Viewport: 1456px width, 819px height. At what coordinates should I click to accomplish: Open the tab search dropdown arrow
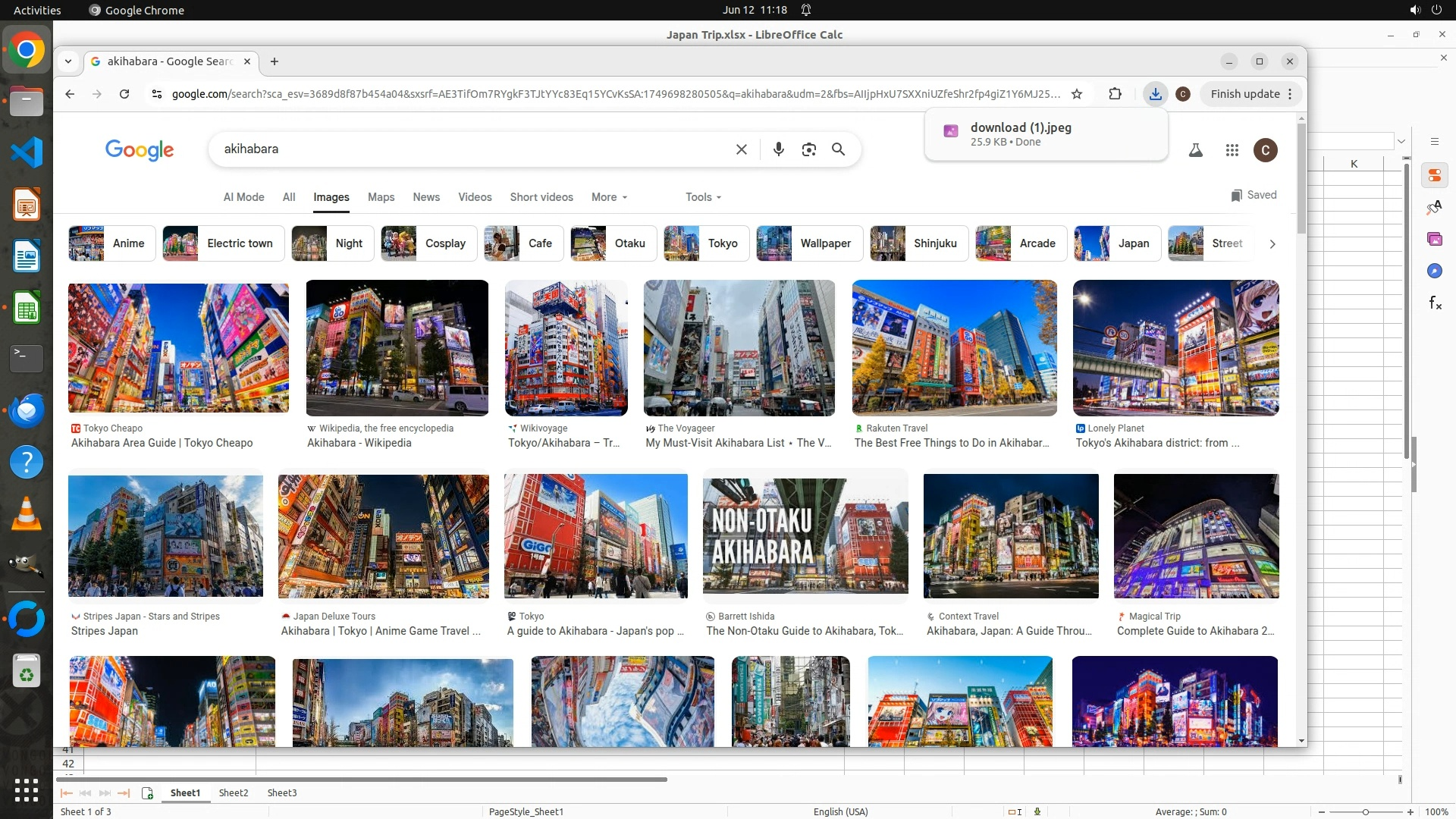68,61
